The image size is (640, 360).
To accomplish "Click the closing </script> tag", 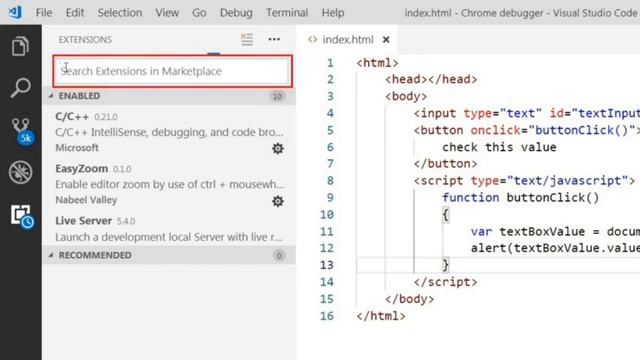I will [x=445, y=282].
